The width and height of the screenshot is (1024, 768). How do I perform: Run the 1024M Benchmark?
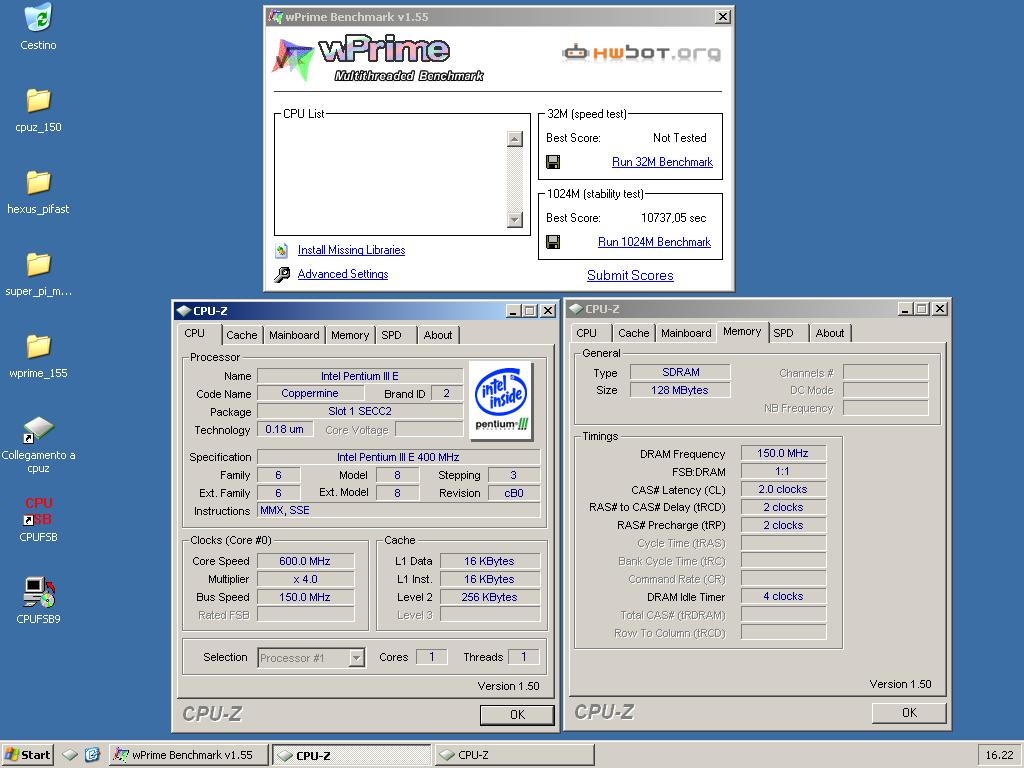point(654,242)
